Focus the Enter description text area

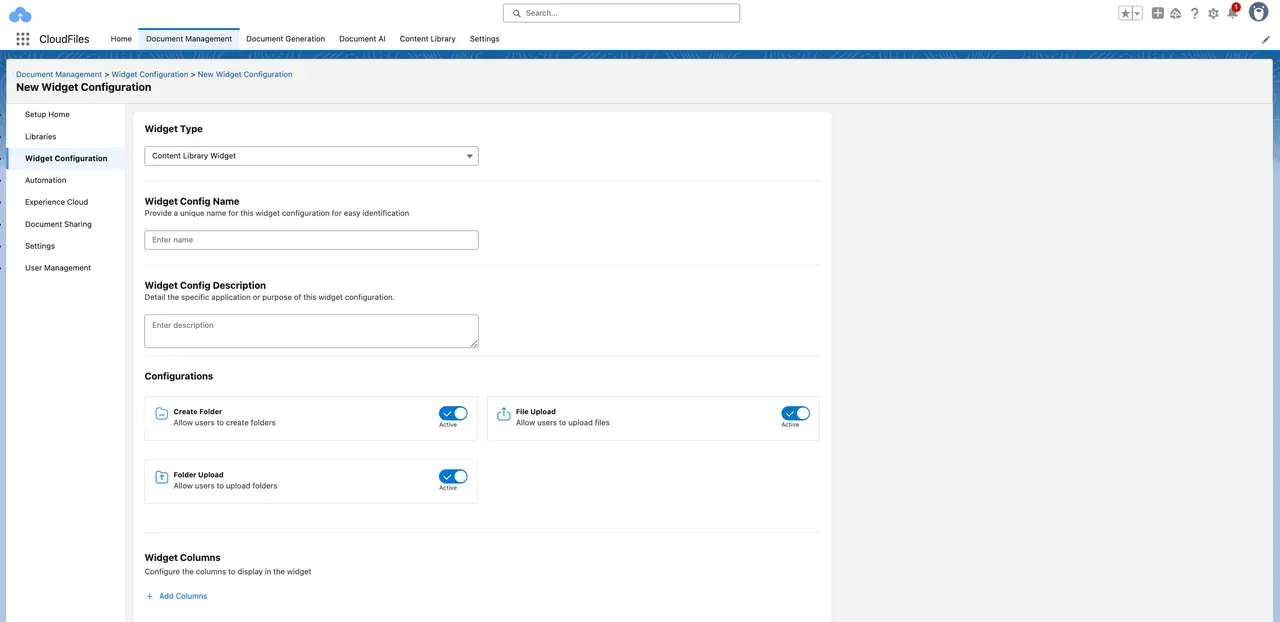tap(311, 331)
